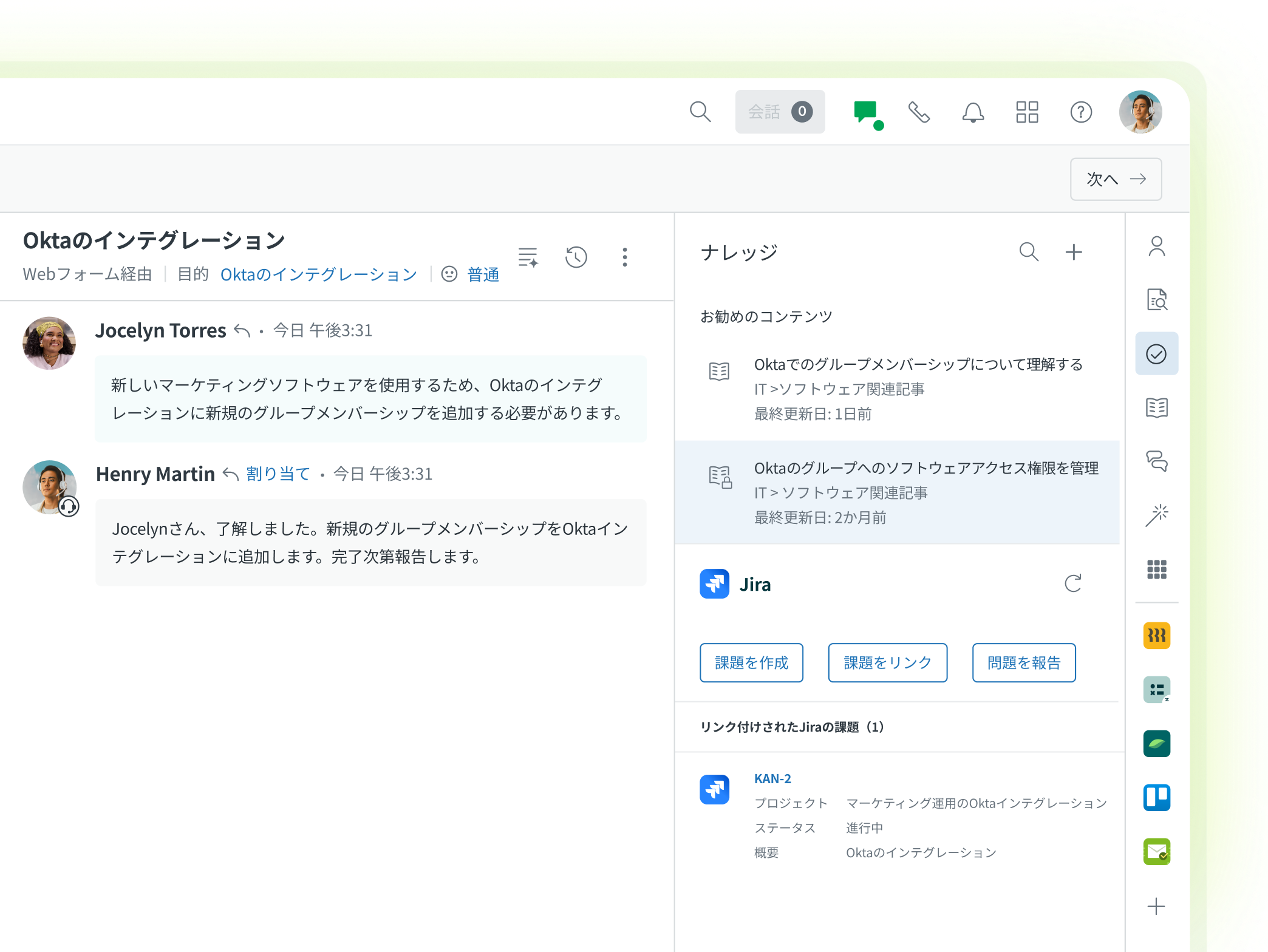
Task: Open the chat messaging icon with green badge
Action: pyautogui.click(x=867, y=111)
